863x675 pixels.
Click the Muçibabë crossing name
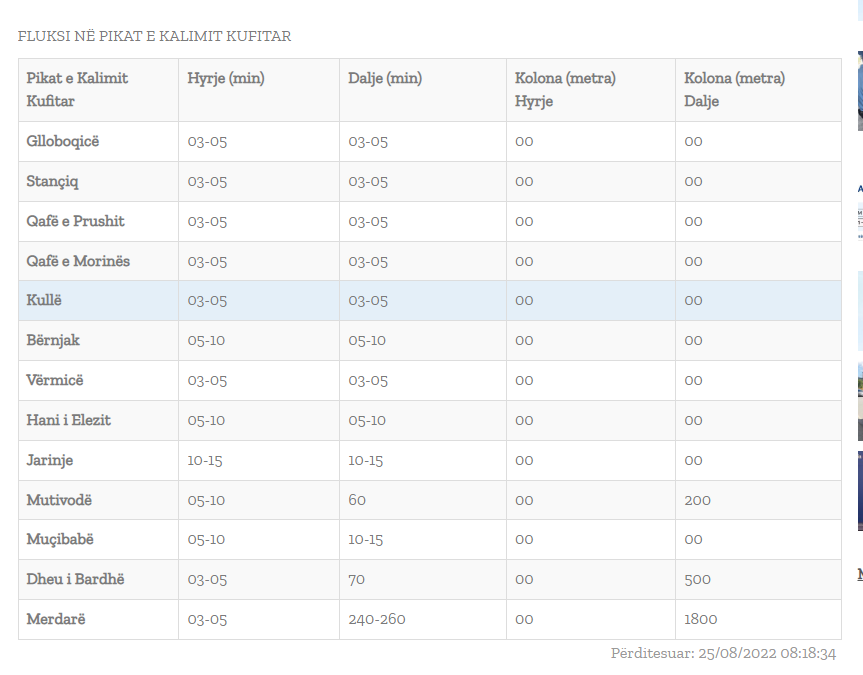pos(60,539)
